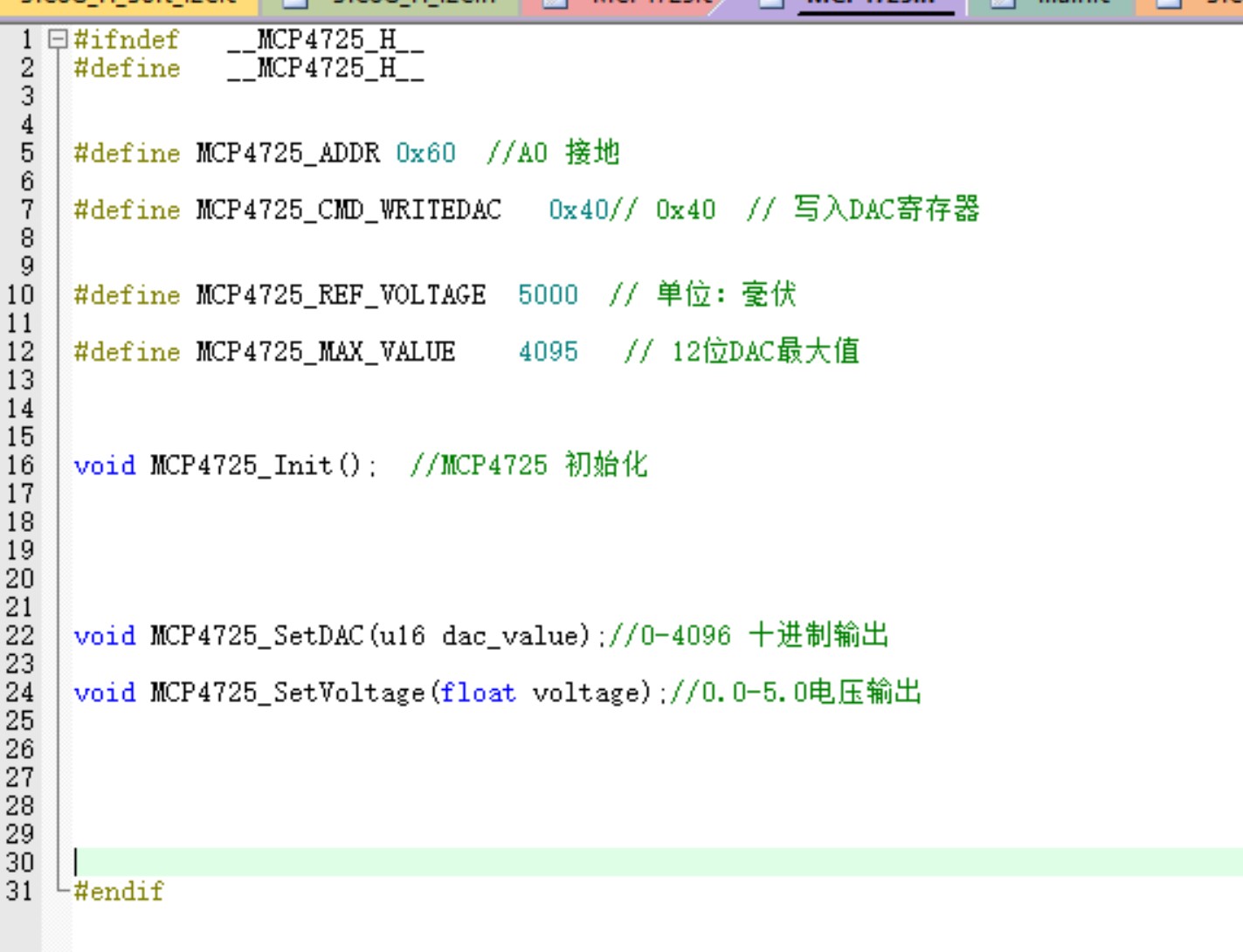This screenshot has width=1243, height=952.
Task: Click the "voltage" parameter name
Action: tap(587, 693)
